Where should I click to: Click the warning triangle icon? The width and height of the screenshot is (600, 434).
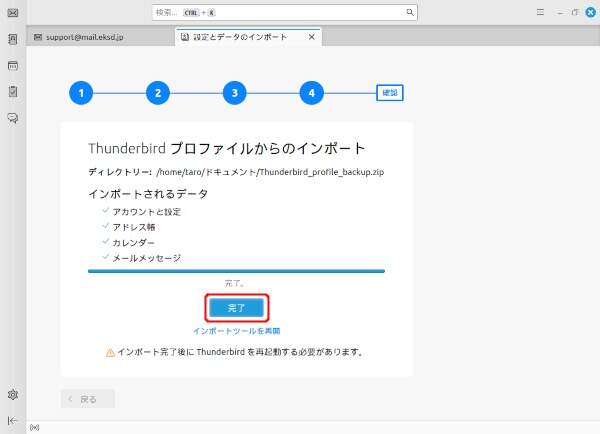(x=110, y=352)
